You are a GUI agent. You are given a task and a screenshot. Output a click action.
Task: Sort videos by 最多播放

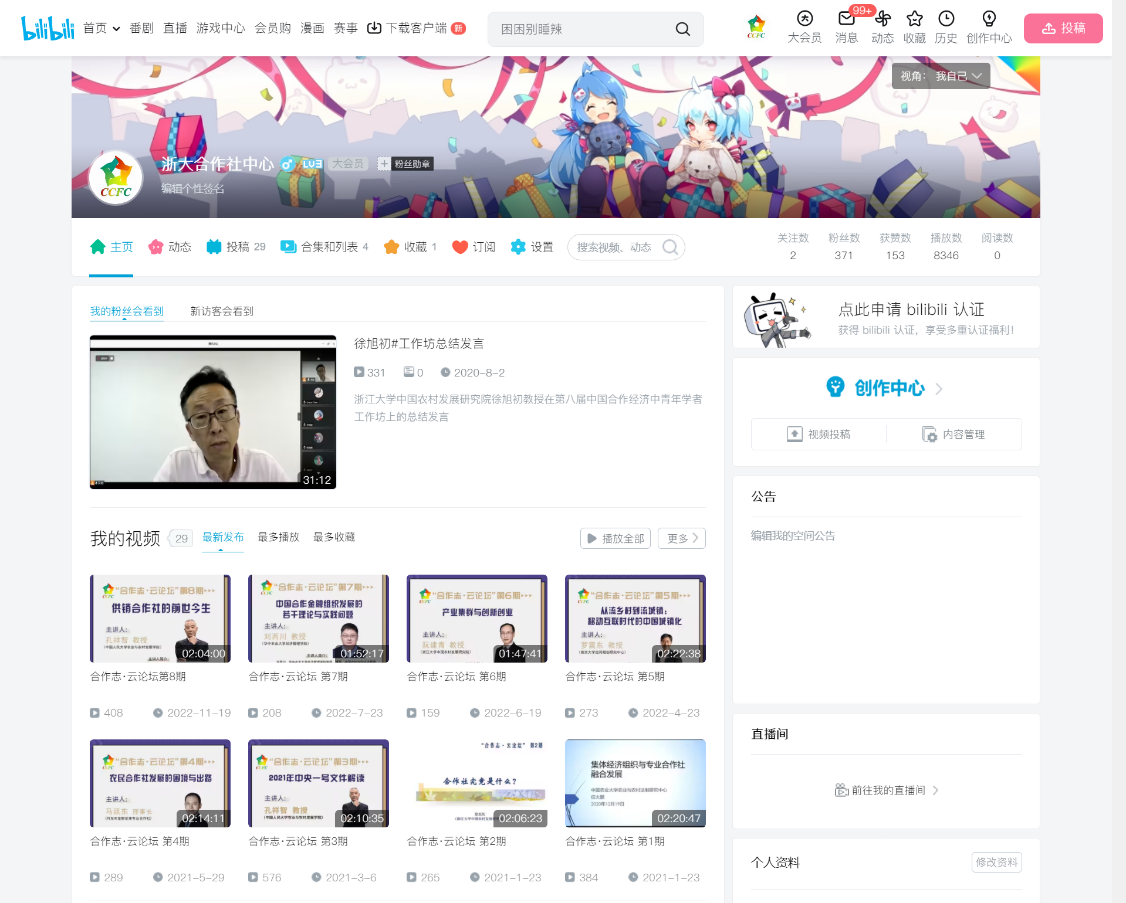point(278,537)
